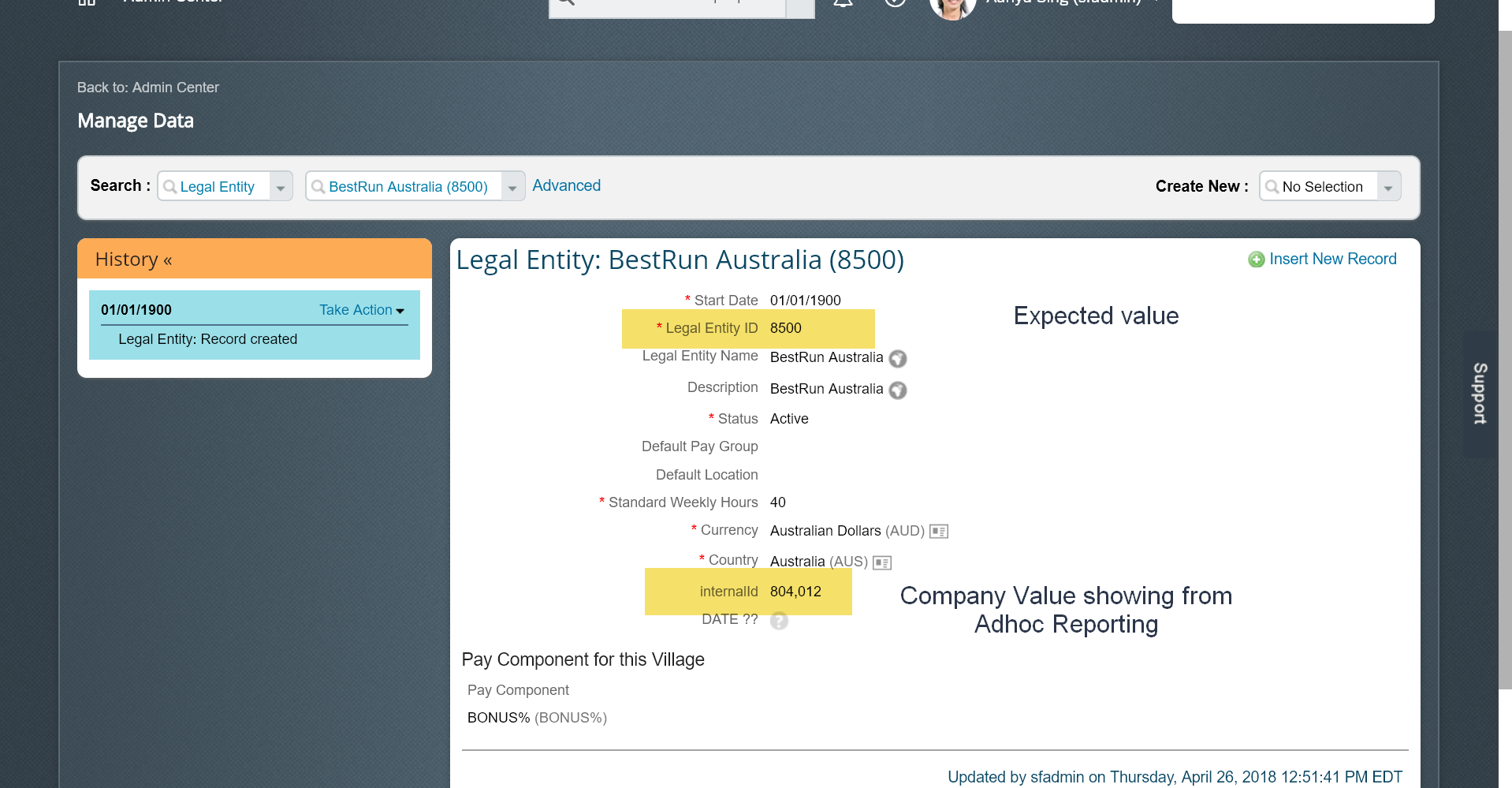Viewport: 1512px width, 788px height.
Task: Click the Insert New Record link
Action: point(1332,259)
